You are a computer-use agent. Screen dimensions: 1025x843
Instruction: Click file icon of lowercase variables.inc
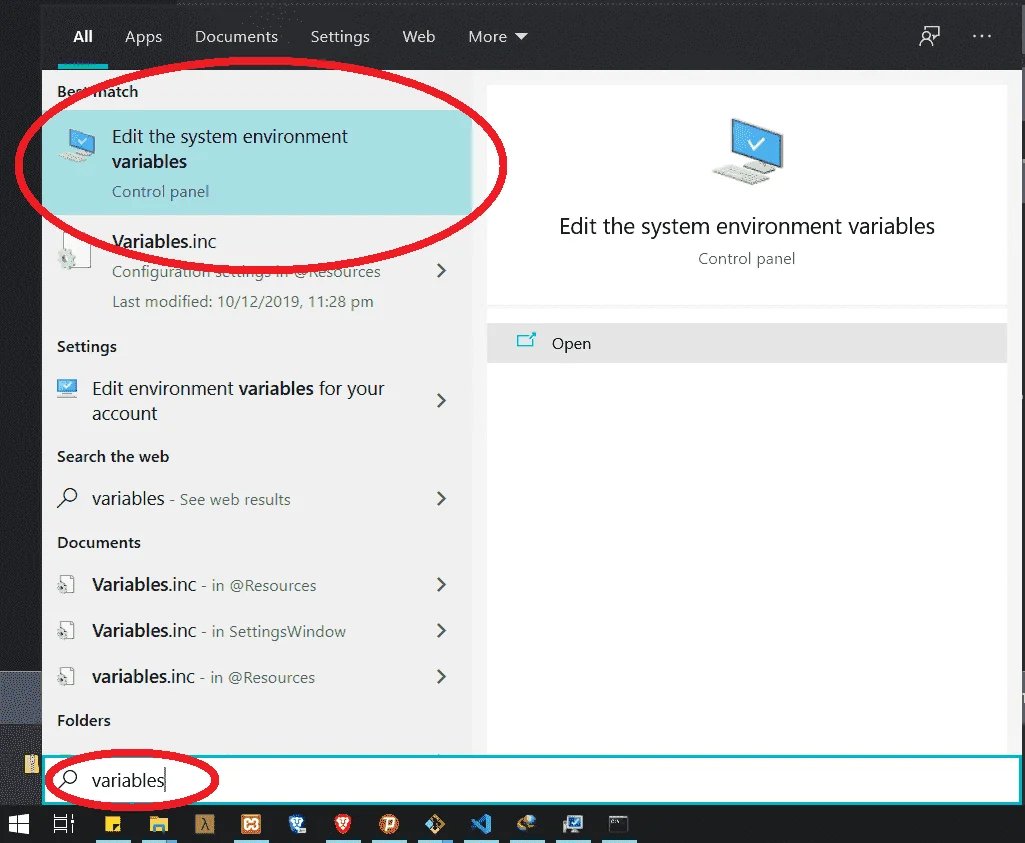coord(66,676)
